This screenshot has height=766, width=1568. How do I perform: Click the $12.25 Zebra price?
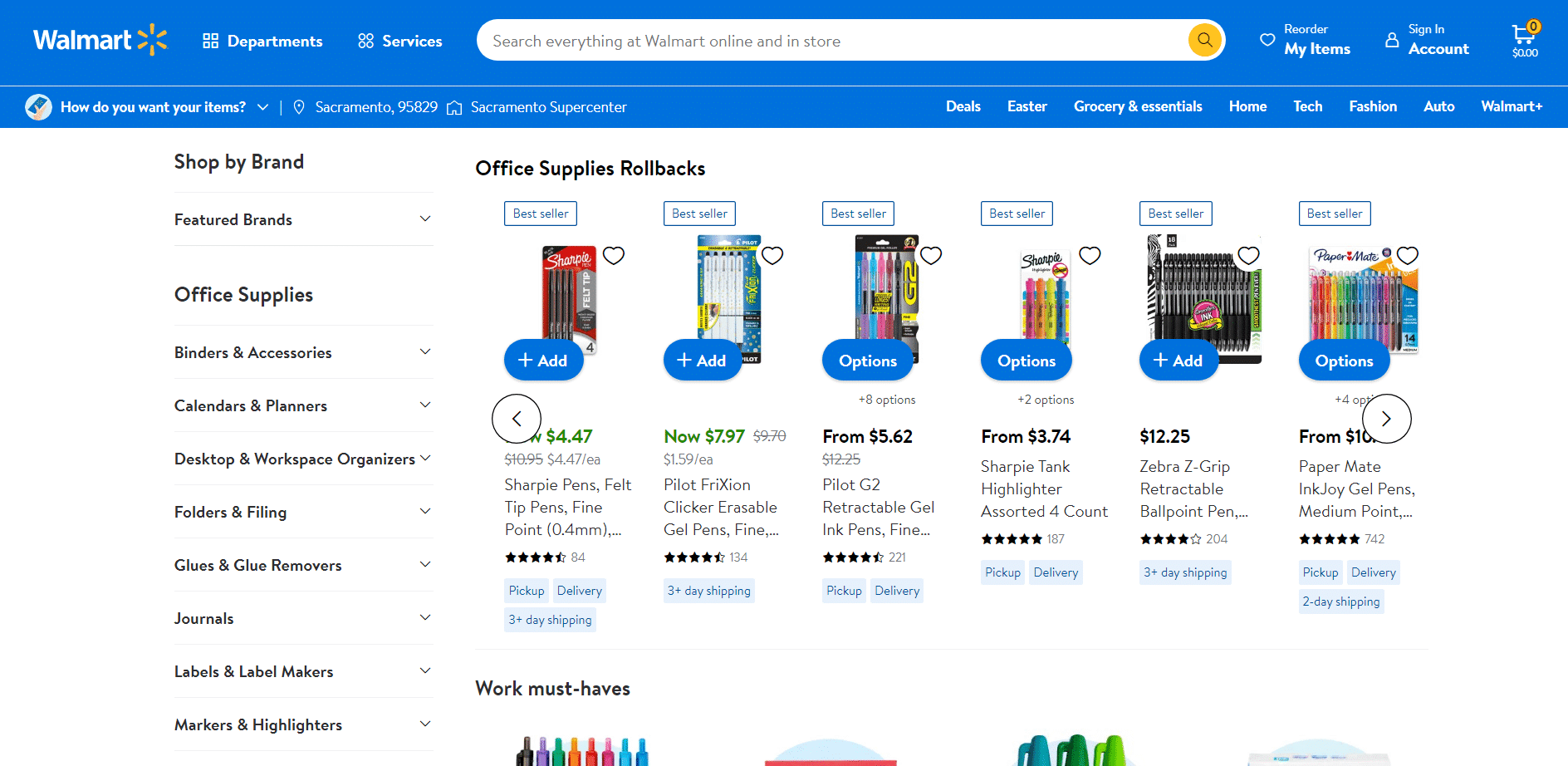[1164, 436]
